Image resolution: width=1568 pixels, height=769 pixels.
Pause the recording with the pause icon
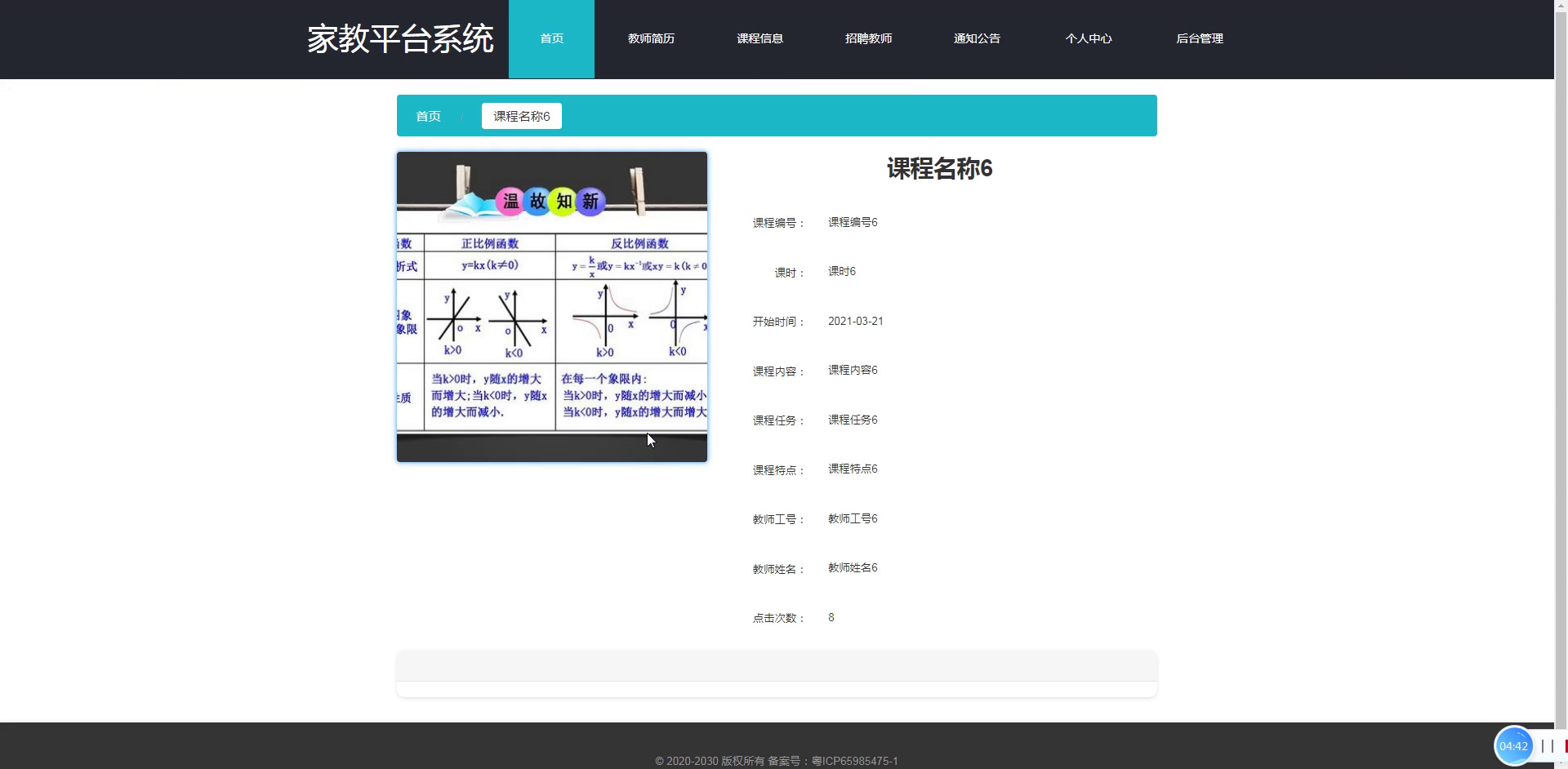1547,745
